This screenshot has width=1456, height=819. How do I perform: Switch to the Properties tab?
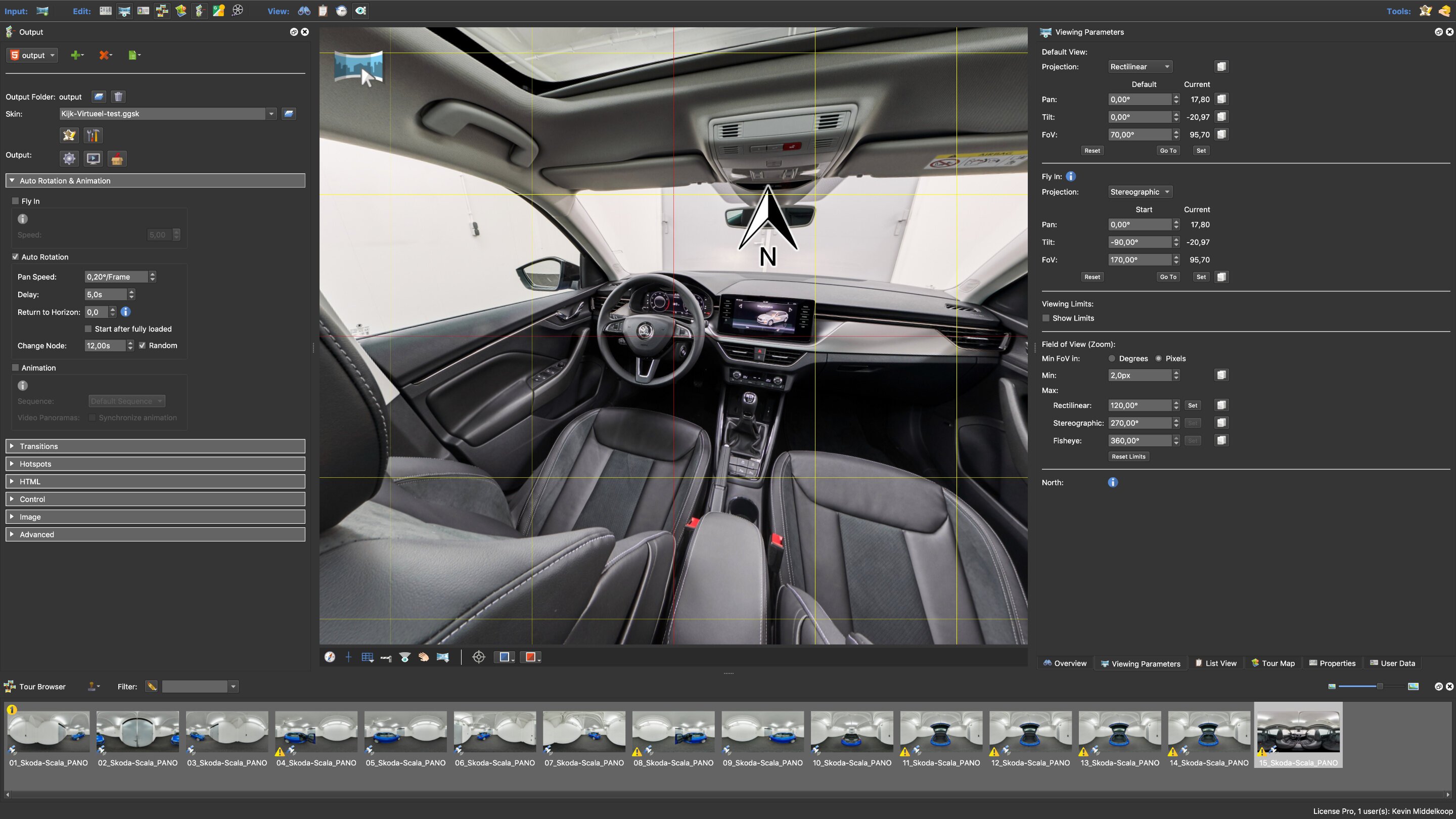coord(1332,663)
